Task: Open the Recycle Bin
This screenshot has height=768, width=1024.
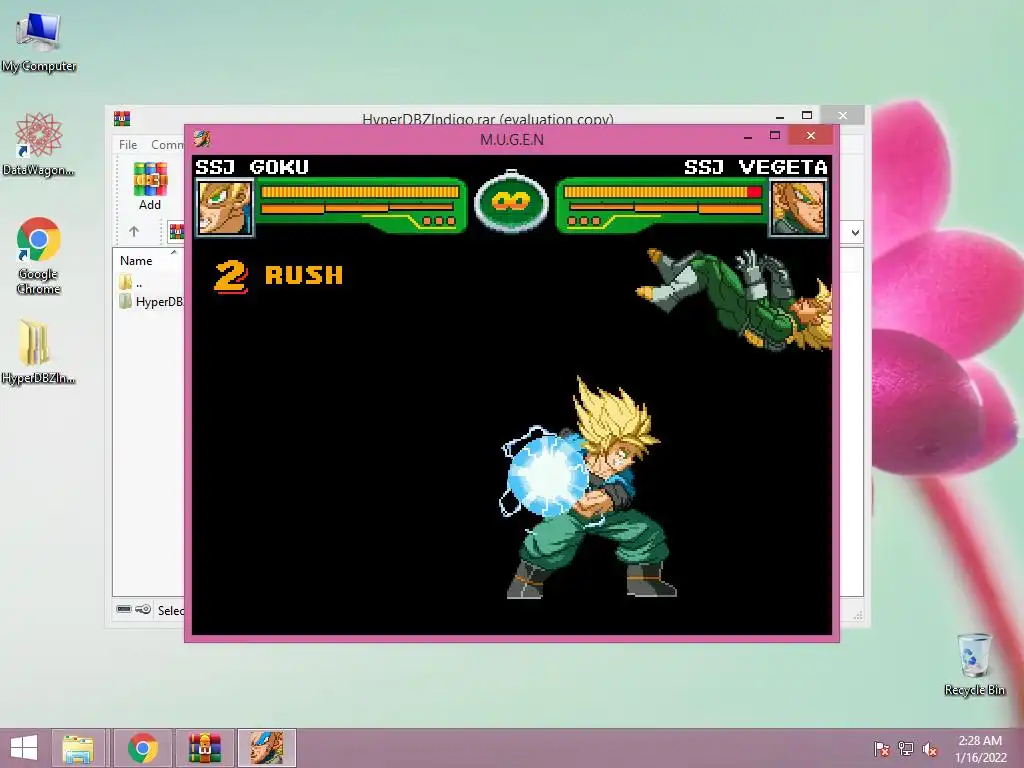Action: 974,664
